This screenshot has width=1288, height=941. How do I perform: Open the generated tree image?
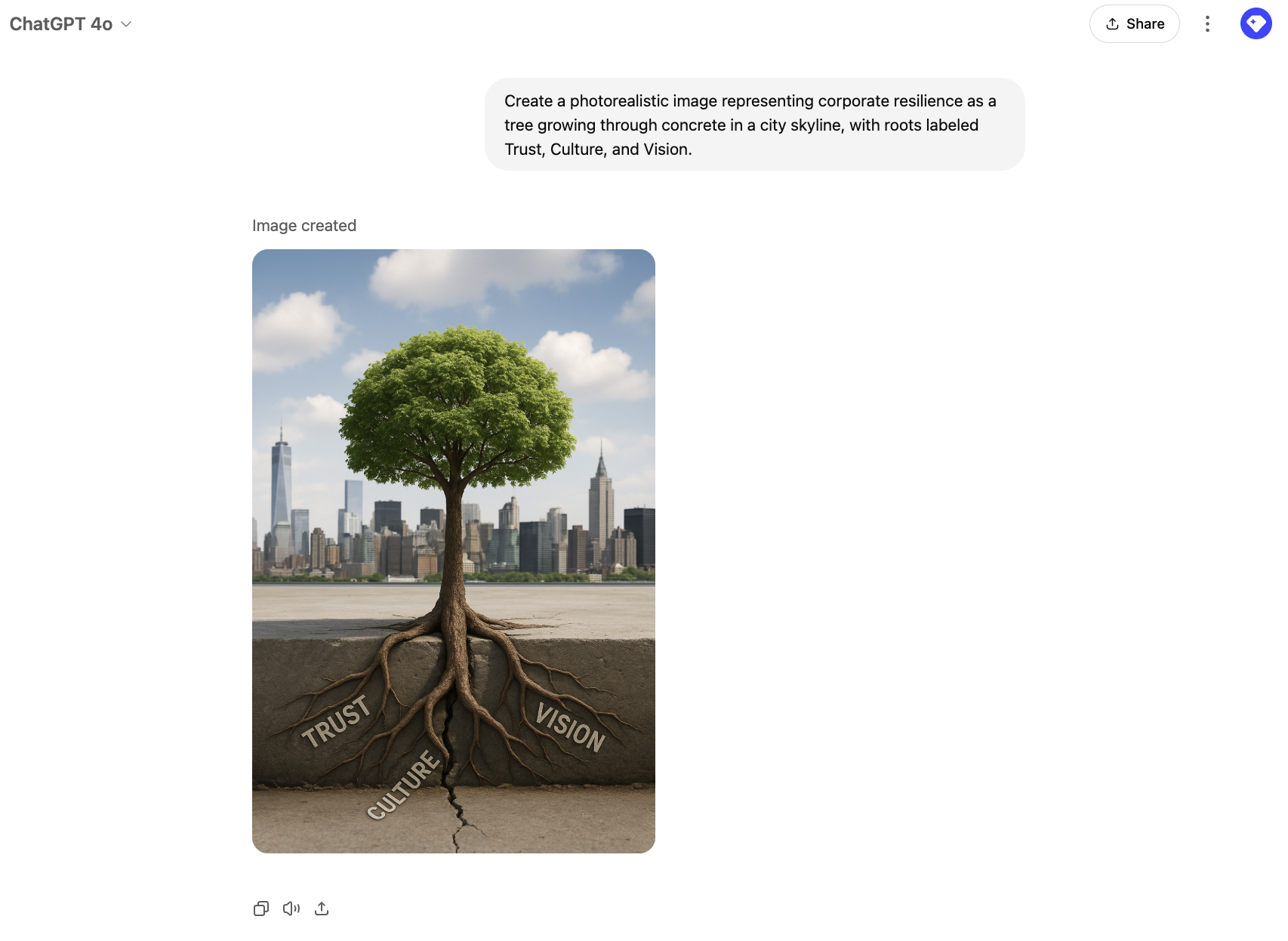[454, 551]
